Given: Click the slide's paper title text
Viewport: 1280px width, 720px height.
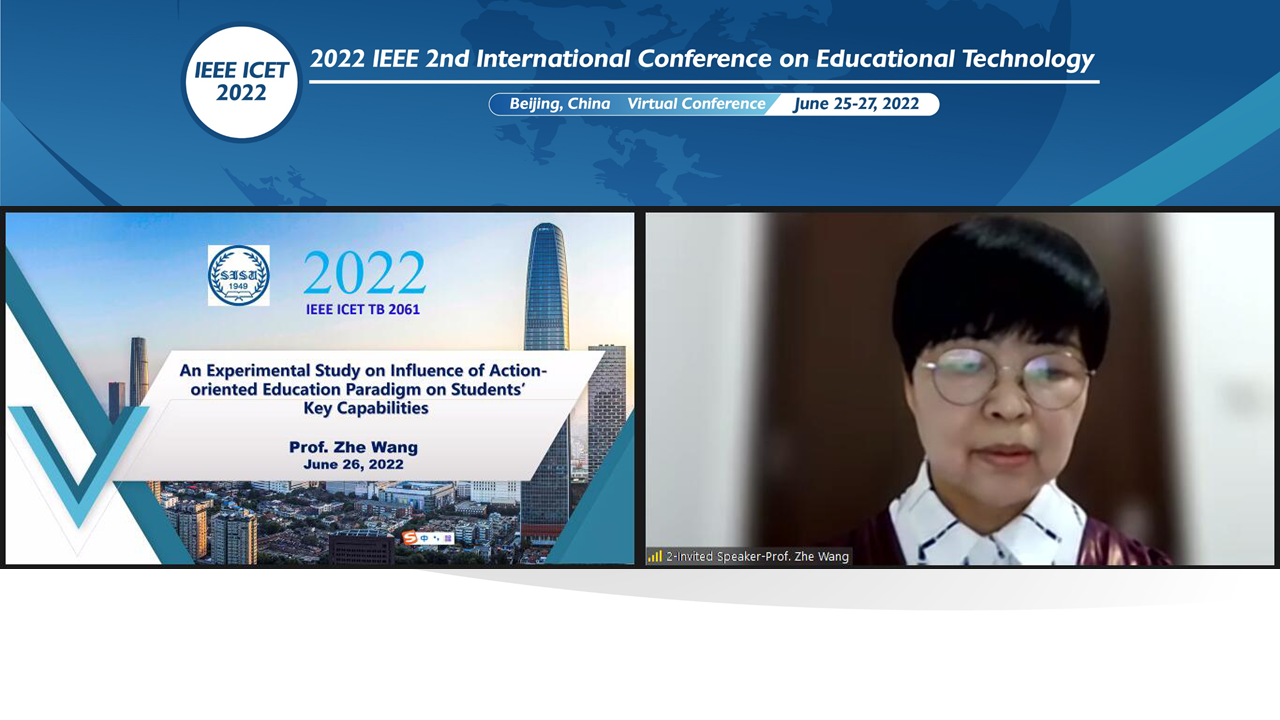Looking at the screenshot, I should [364, 389].
